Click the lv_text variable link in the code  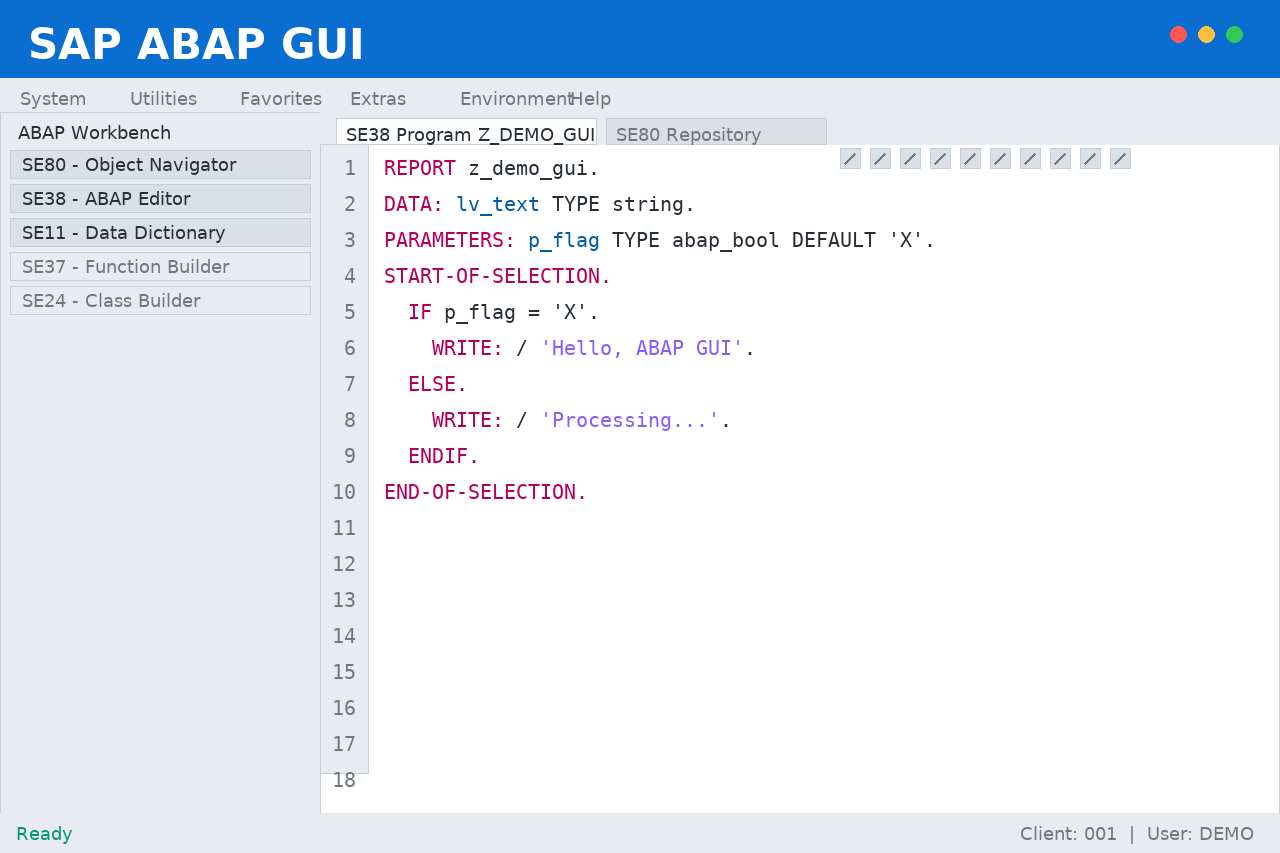click(x=498, y=204)
